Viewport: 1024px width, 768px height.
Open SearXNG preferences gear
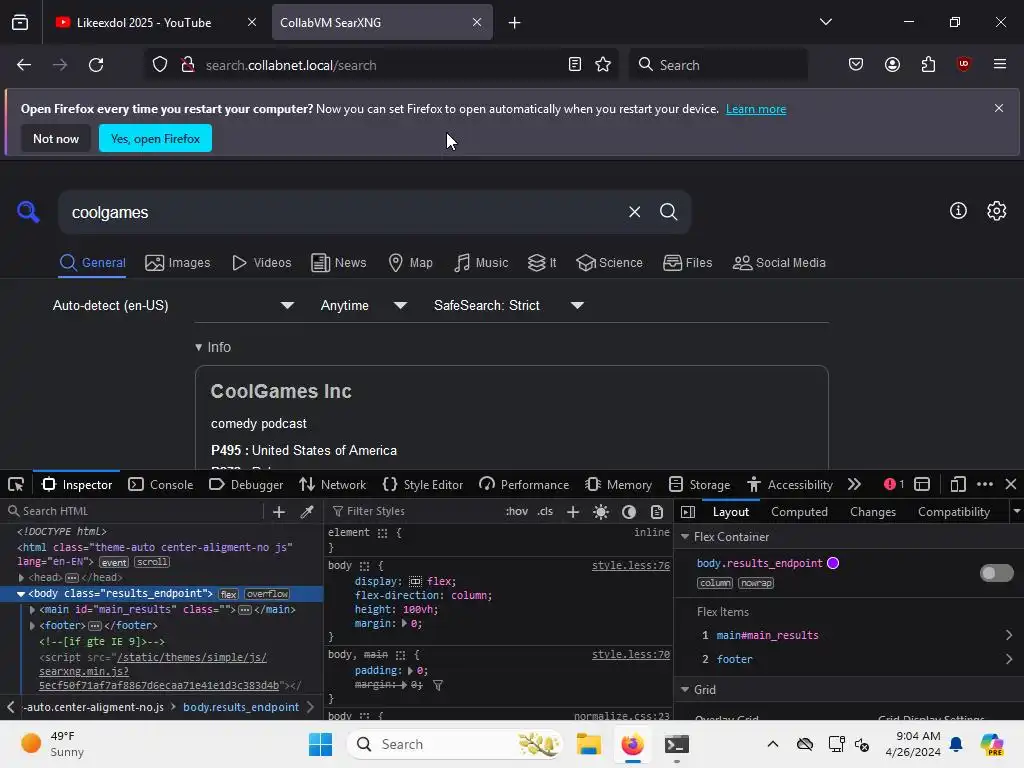[997, 210]
